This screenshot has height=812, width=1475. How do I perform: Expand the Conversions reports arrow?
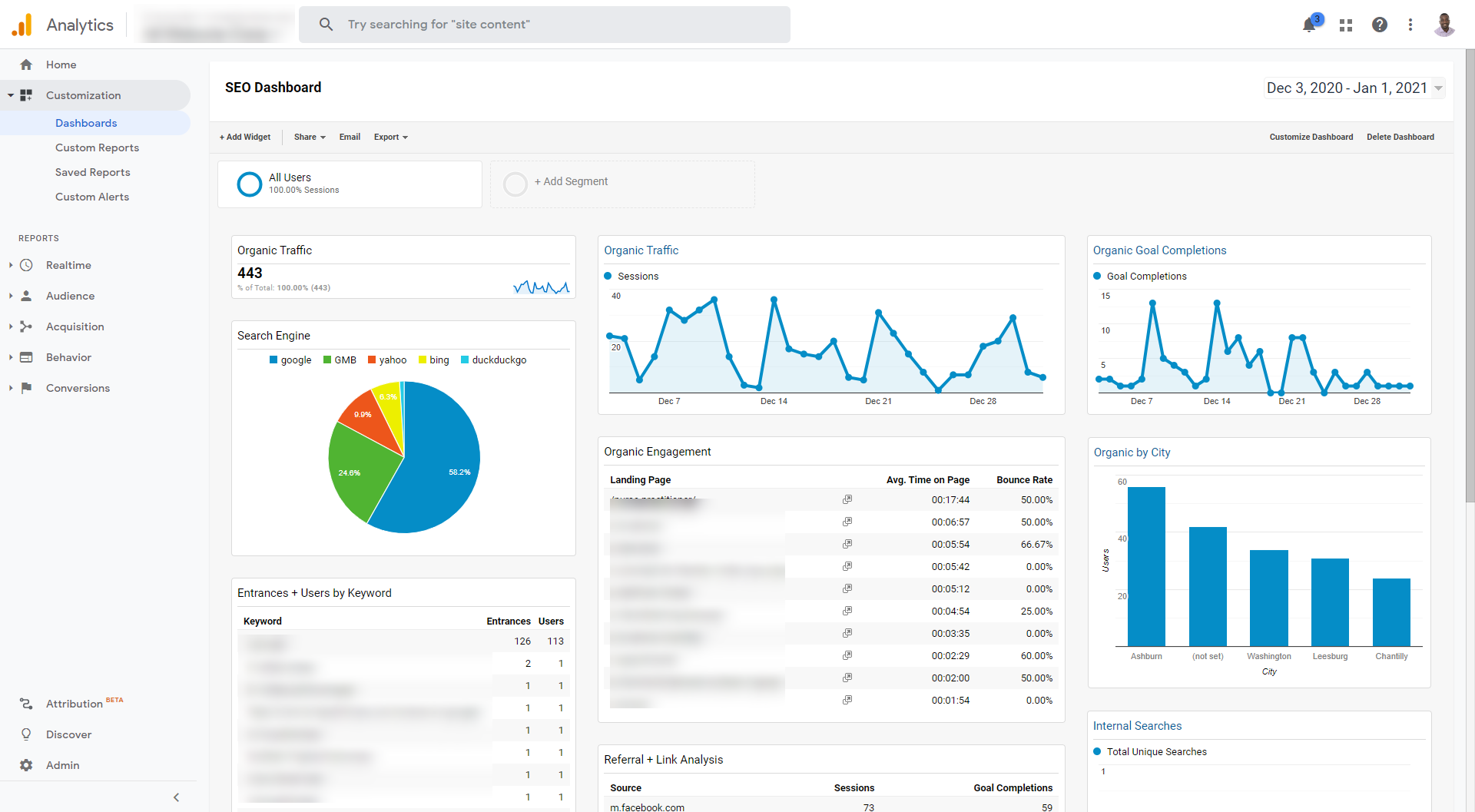click(11, 388)
